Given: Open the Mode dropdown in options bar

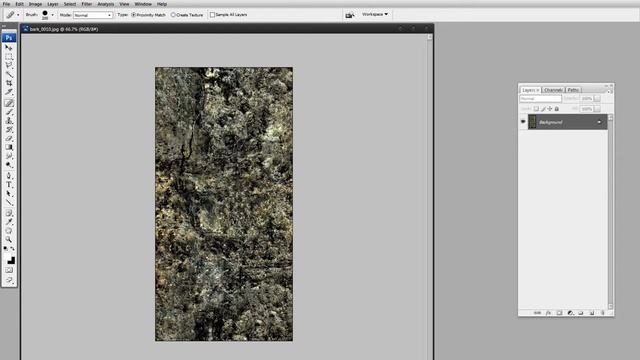Looking at the screenshot, I should point(93,15).
